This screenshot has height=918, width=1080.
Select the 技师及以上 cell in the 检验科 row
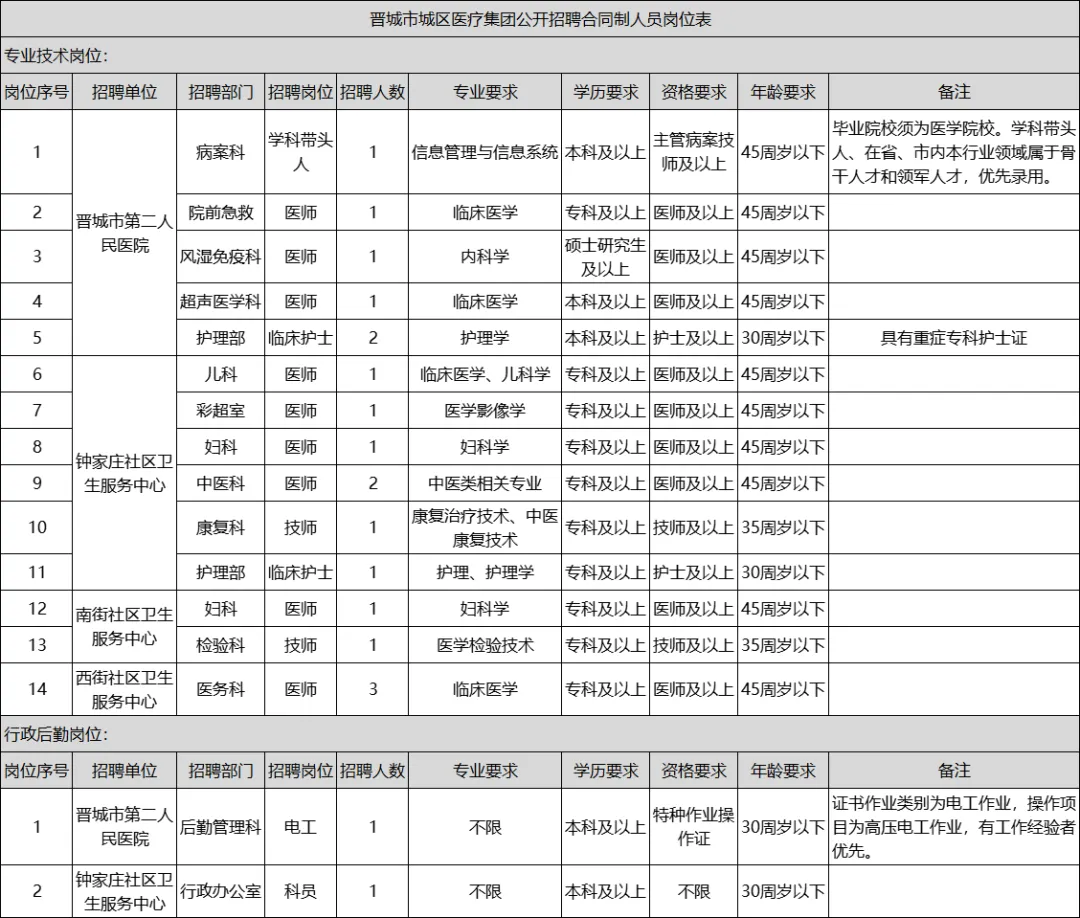click(694, 645)
